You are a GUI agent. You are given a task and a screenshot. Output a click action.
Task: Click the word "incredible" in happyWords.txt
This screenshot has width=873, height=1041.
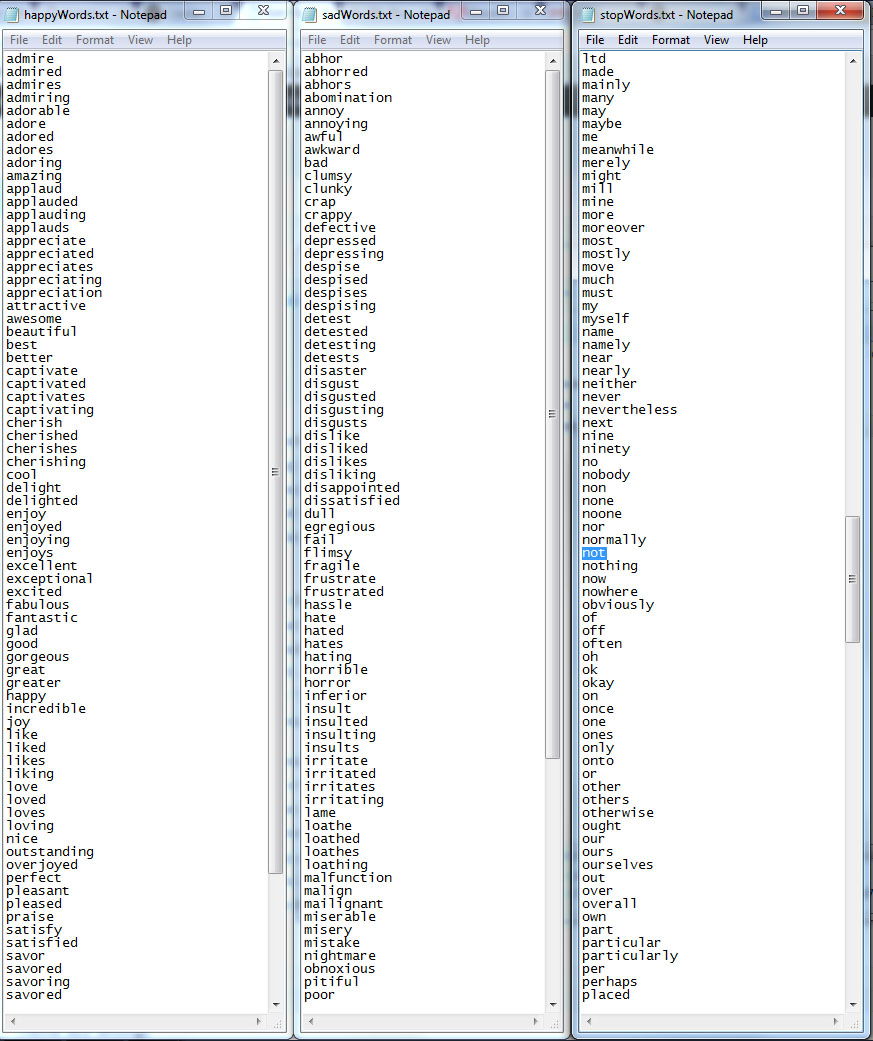(x=46, y=708)
